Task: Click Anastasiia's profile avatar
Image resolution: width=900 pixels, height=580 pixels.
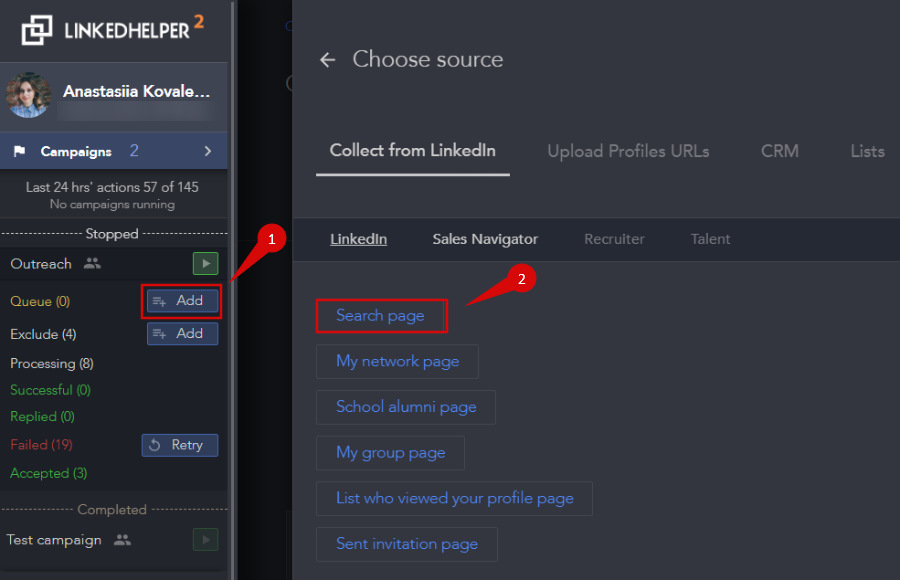Action: [x=28, y=95]
